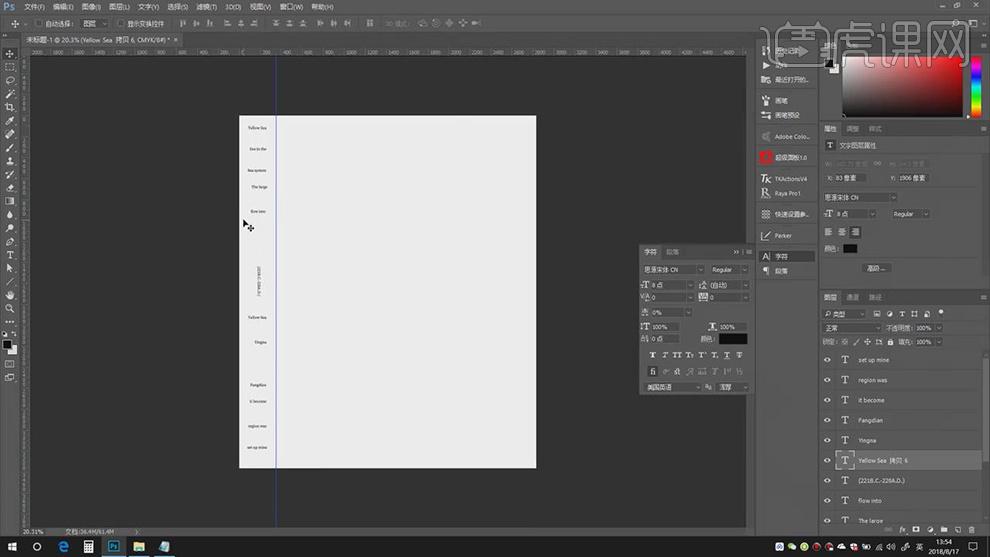Open the Paragraph panel icon in dock

coord(766,271)
